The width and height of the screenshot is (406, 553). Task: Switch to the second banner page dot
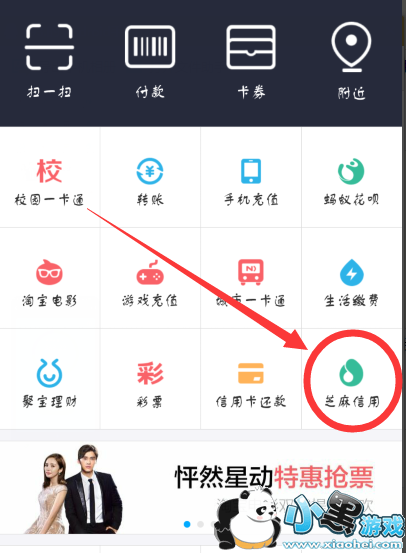[200, 524]
